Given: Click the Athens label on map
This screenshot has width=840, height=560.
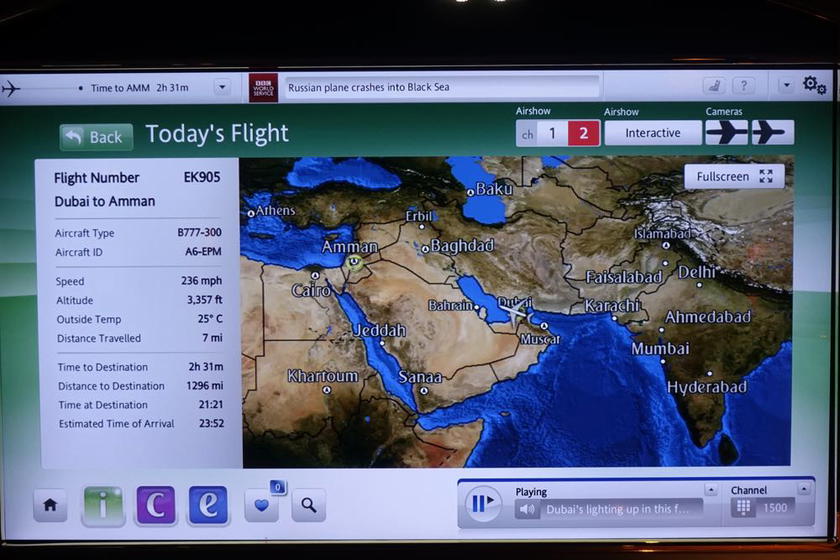Looking at the screenshot, I should tap(275, 211).
